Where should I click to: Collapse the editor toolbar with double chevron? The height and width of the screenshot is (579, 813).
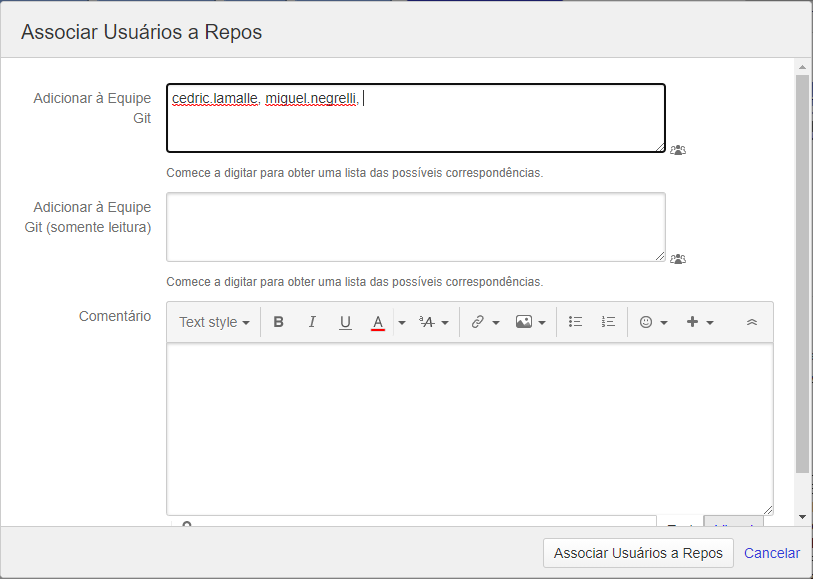click(752, 322)
